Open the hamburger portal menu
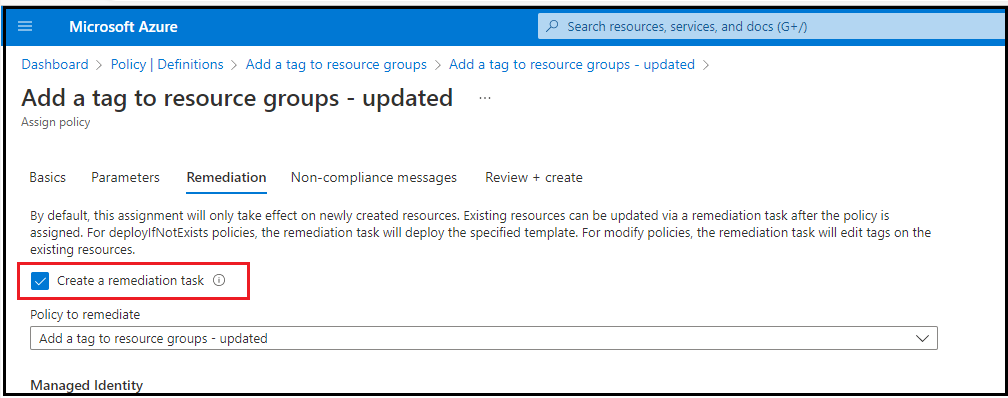Image resolution: width=1008 pixels, height=398 pixels. click(x=25, y=27)
